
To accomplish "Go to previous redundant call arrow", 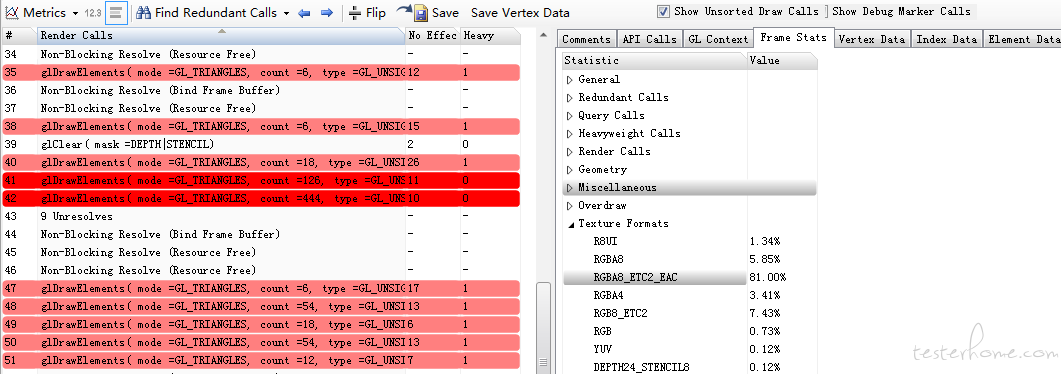I will tap(304, 13).
